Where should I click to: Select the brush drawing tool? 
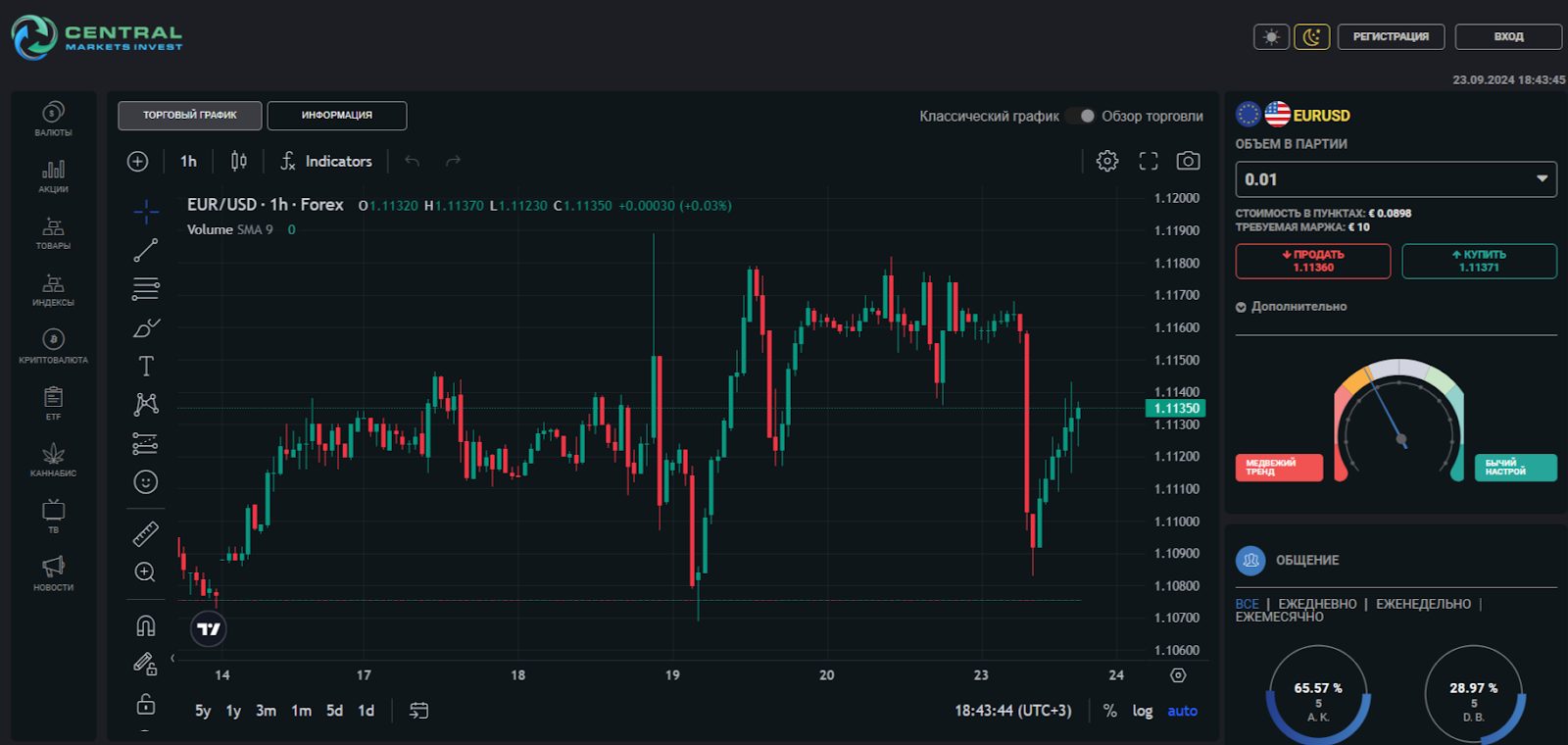tap(146, 327)
